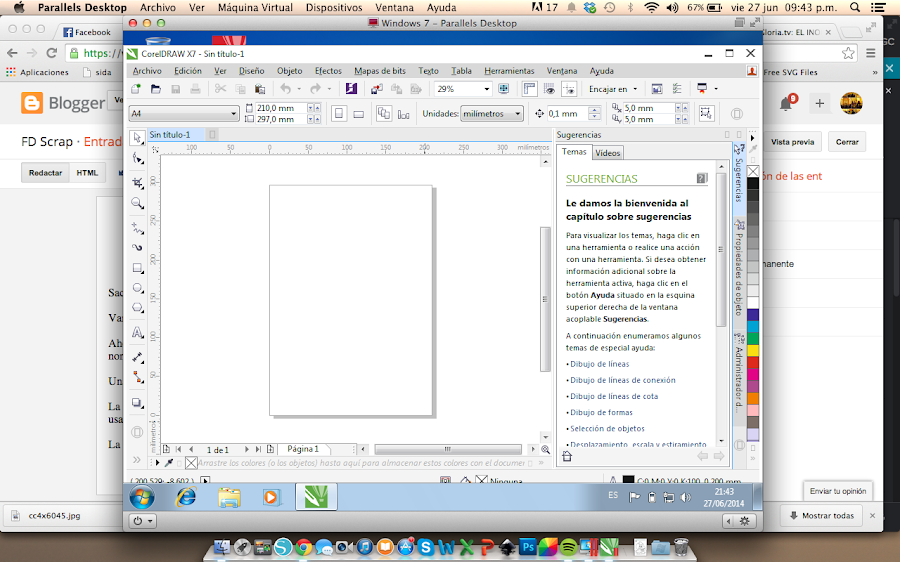
Task: Click the home icon in Sugerencias panel
Action: coord(567,456)
